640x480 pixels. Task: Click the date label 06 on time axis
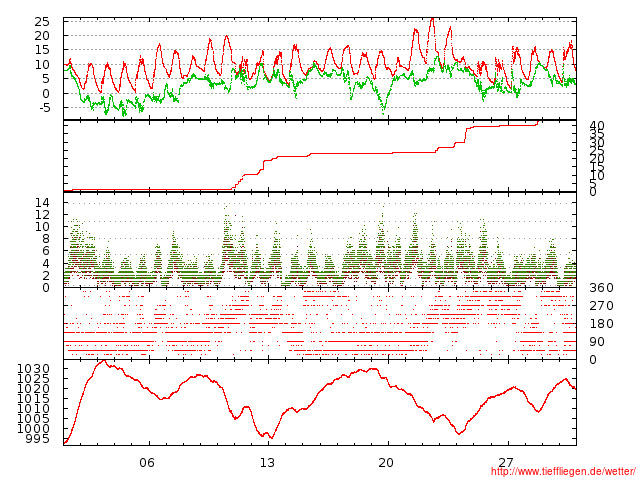click(x=147, y=462)
